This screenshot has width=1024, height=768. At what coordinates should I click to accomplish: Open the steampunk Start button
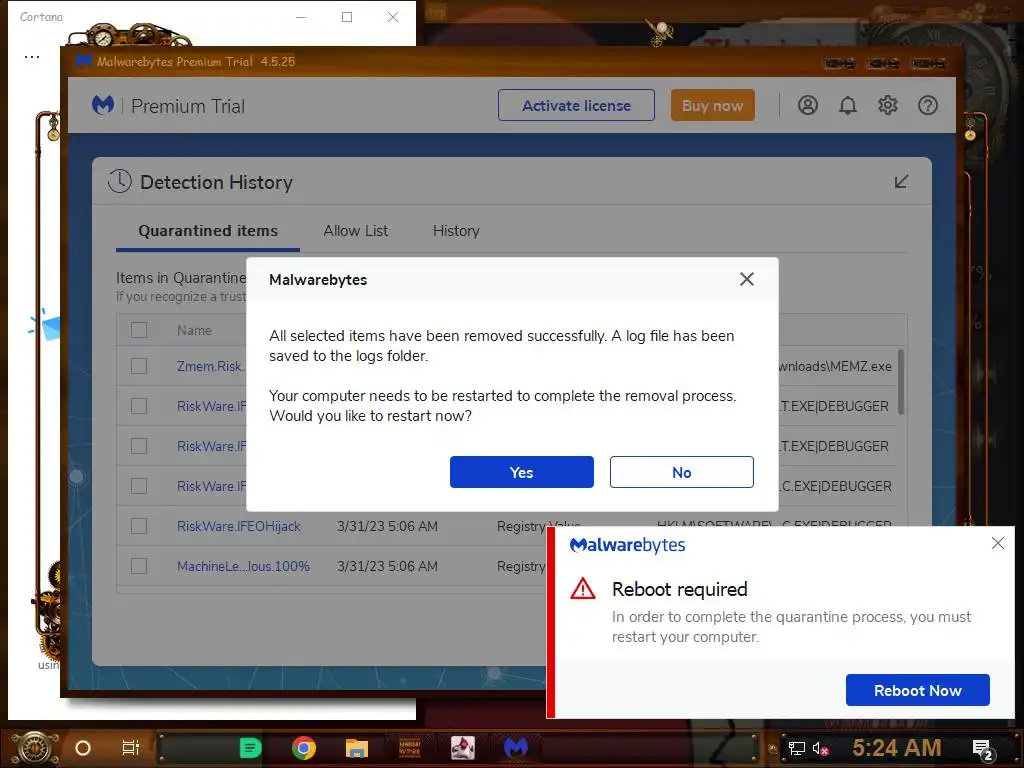point(35,748)
